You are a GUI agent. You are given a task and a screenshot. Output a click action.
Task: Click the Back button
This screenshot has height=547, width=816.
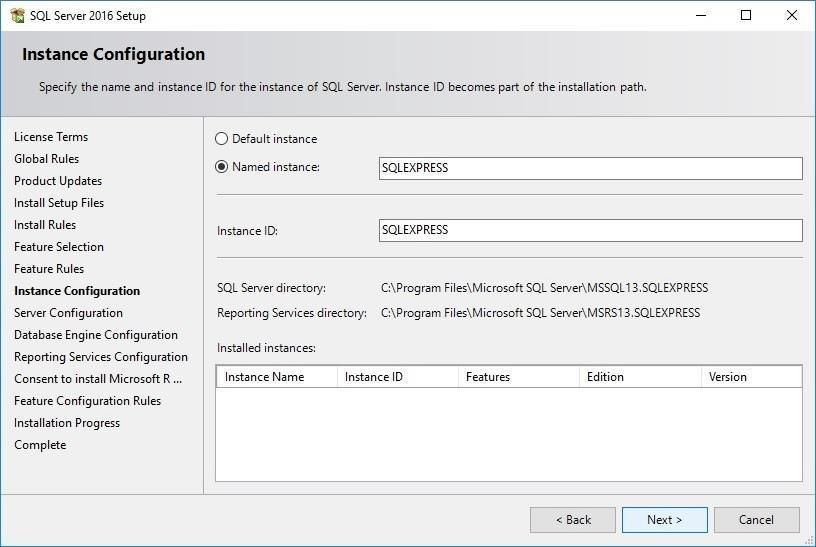click(572, 520)
